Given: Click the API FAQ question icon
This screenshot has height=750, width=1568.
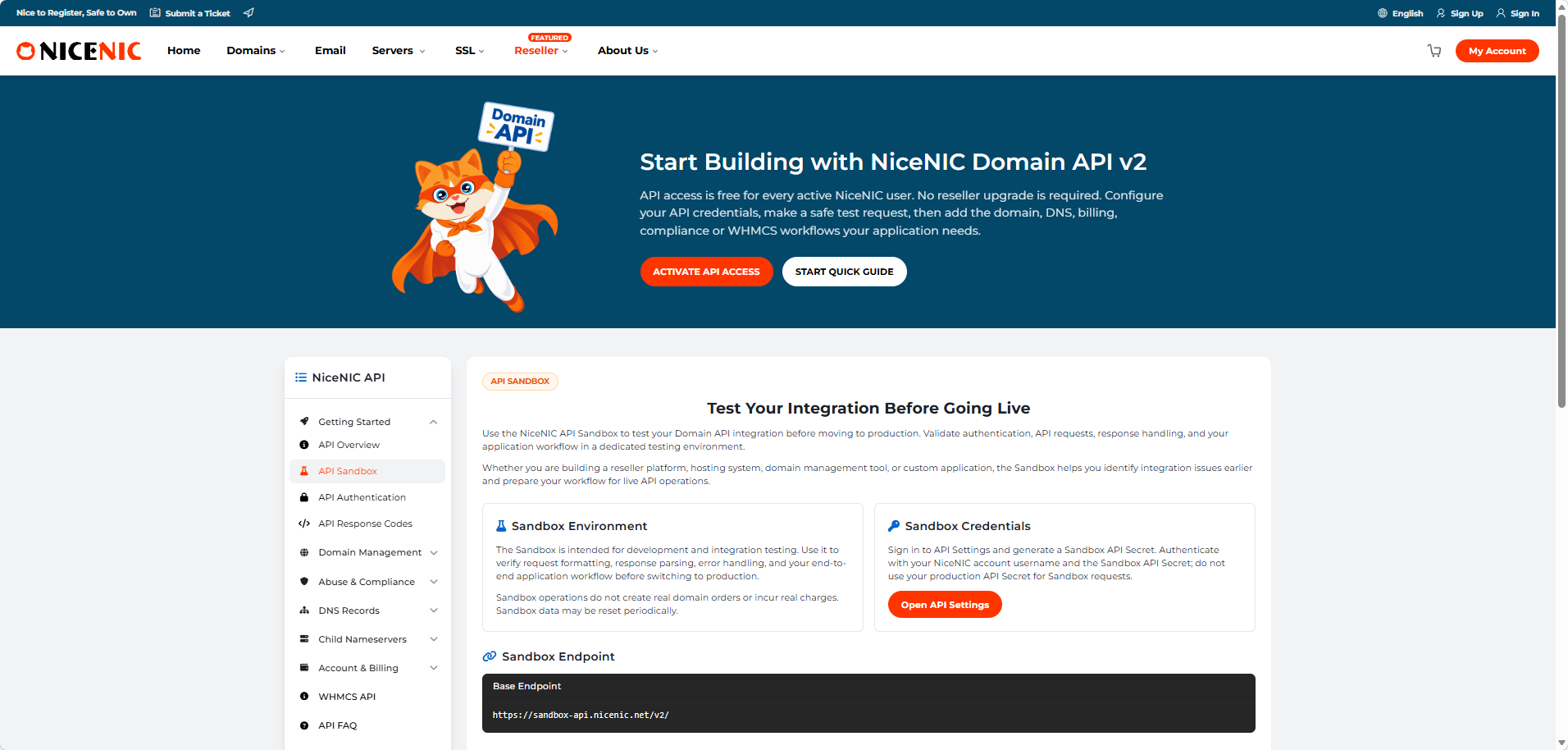Looking at the screenshot, I should click(304, 725).
